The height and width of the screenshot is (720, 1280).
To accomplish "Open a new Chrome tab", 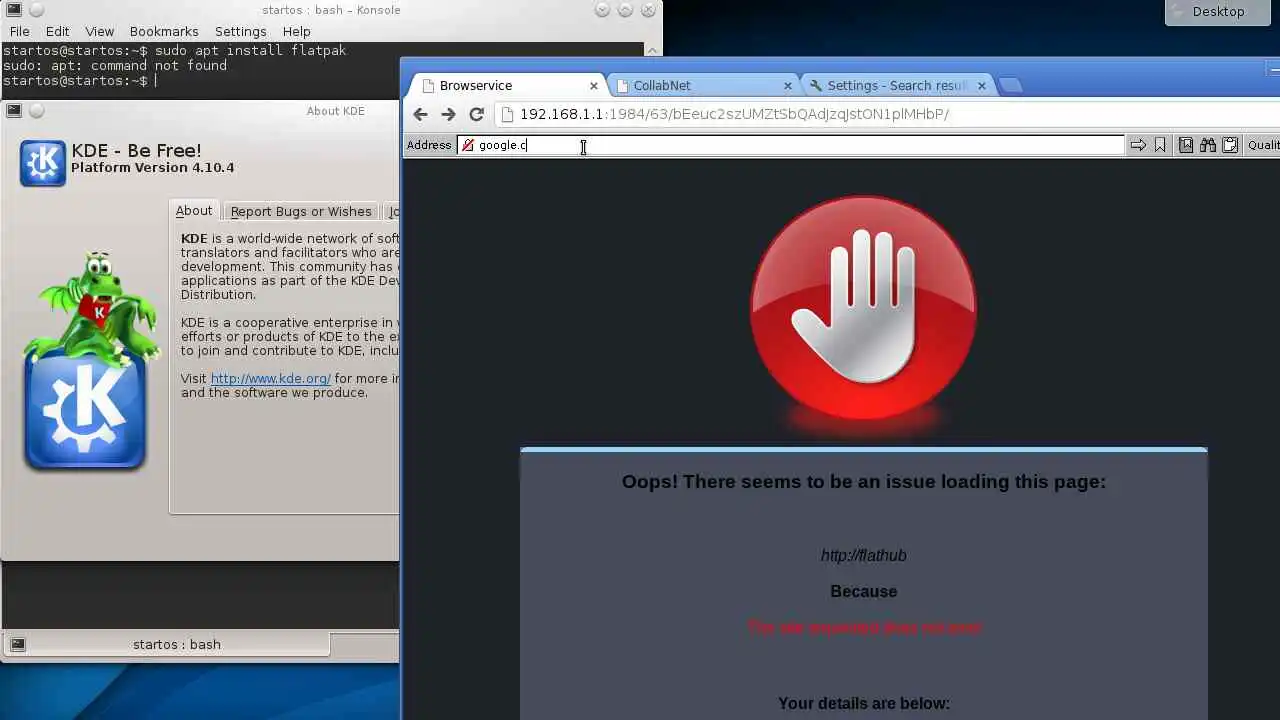I will [1011, 86].
